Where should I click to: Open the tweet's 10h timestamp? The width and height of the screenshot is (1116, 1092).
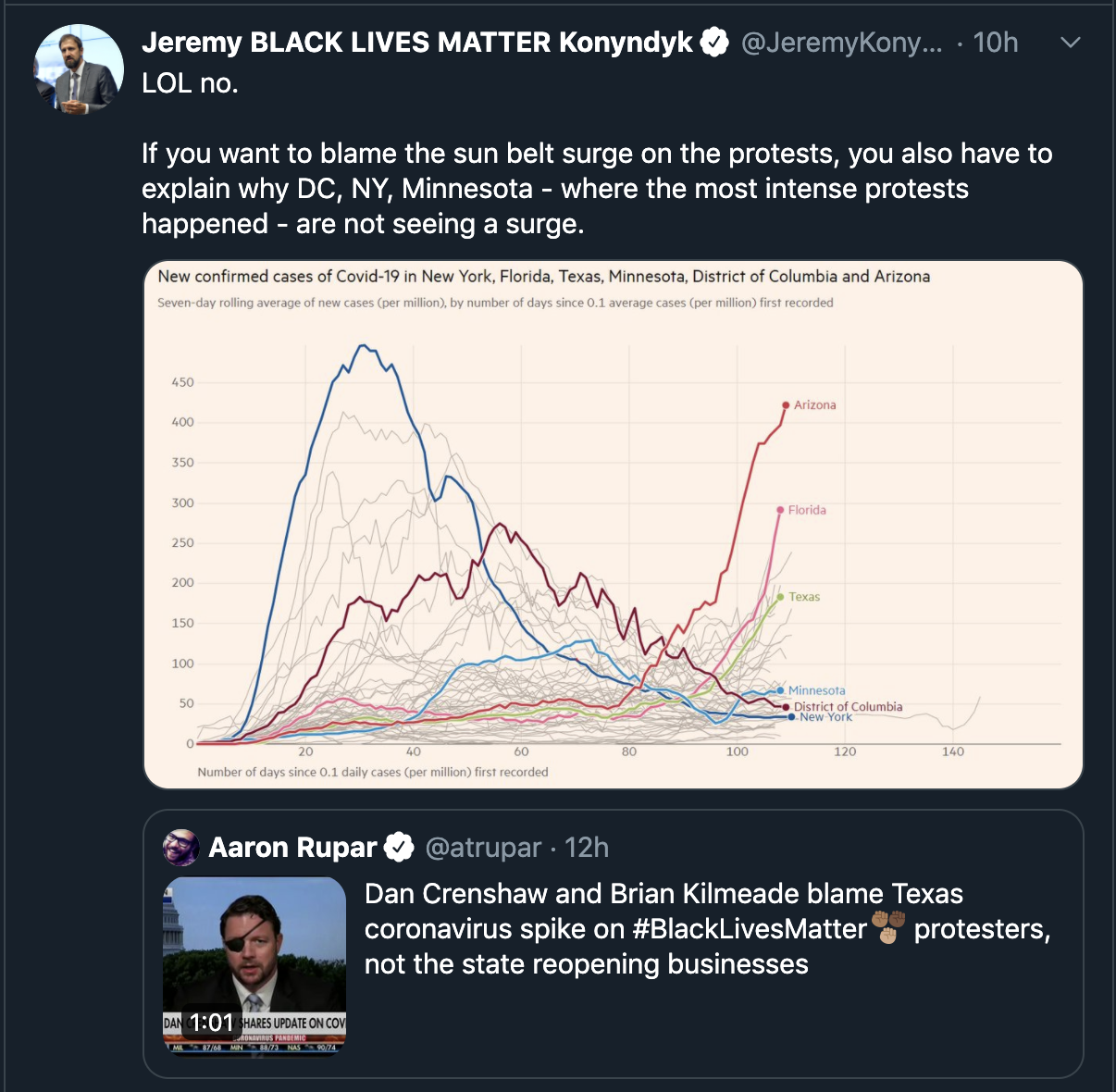point(996,43)
